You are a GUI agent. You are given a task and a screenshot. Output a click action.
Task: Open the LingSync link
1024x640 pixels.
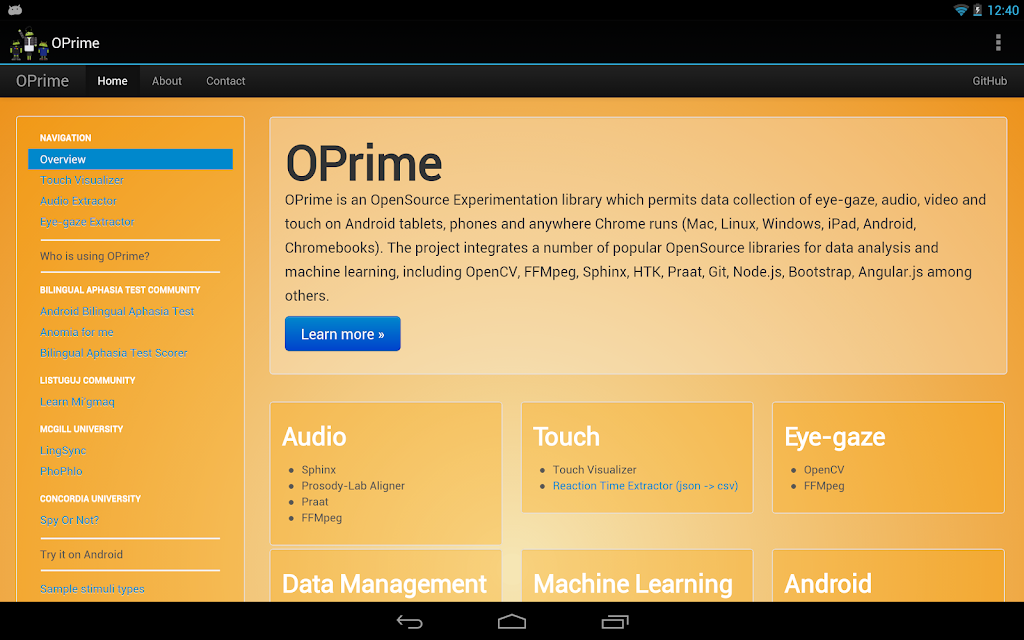tap(63, 451)
